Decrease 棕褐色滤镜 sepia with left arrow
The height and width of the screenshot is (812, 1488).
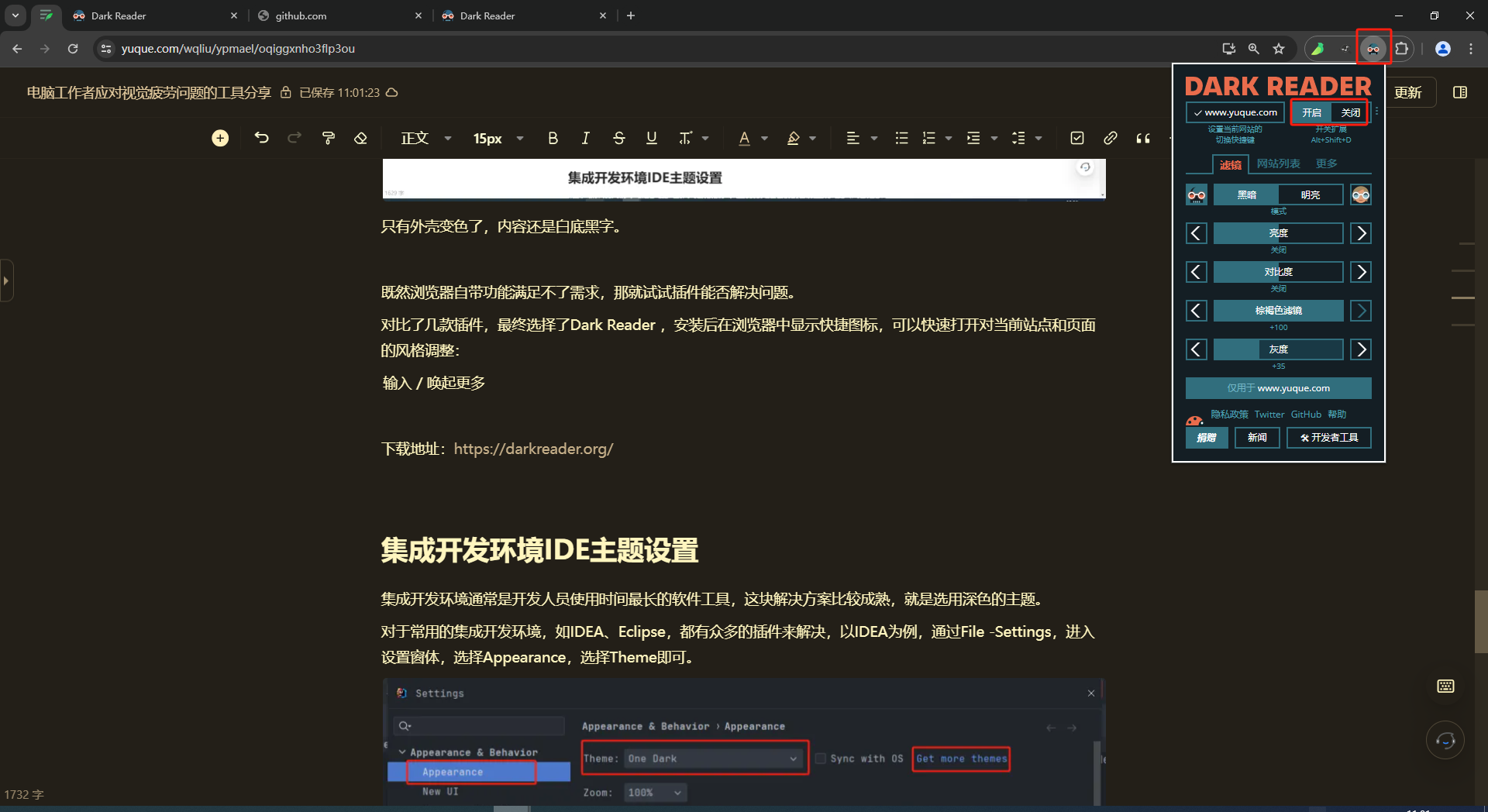point(1197,311)
